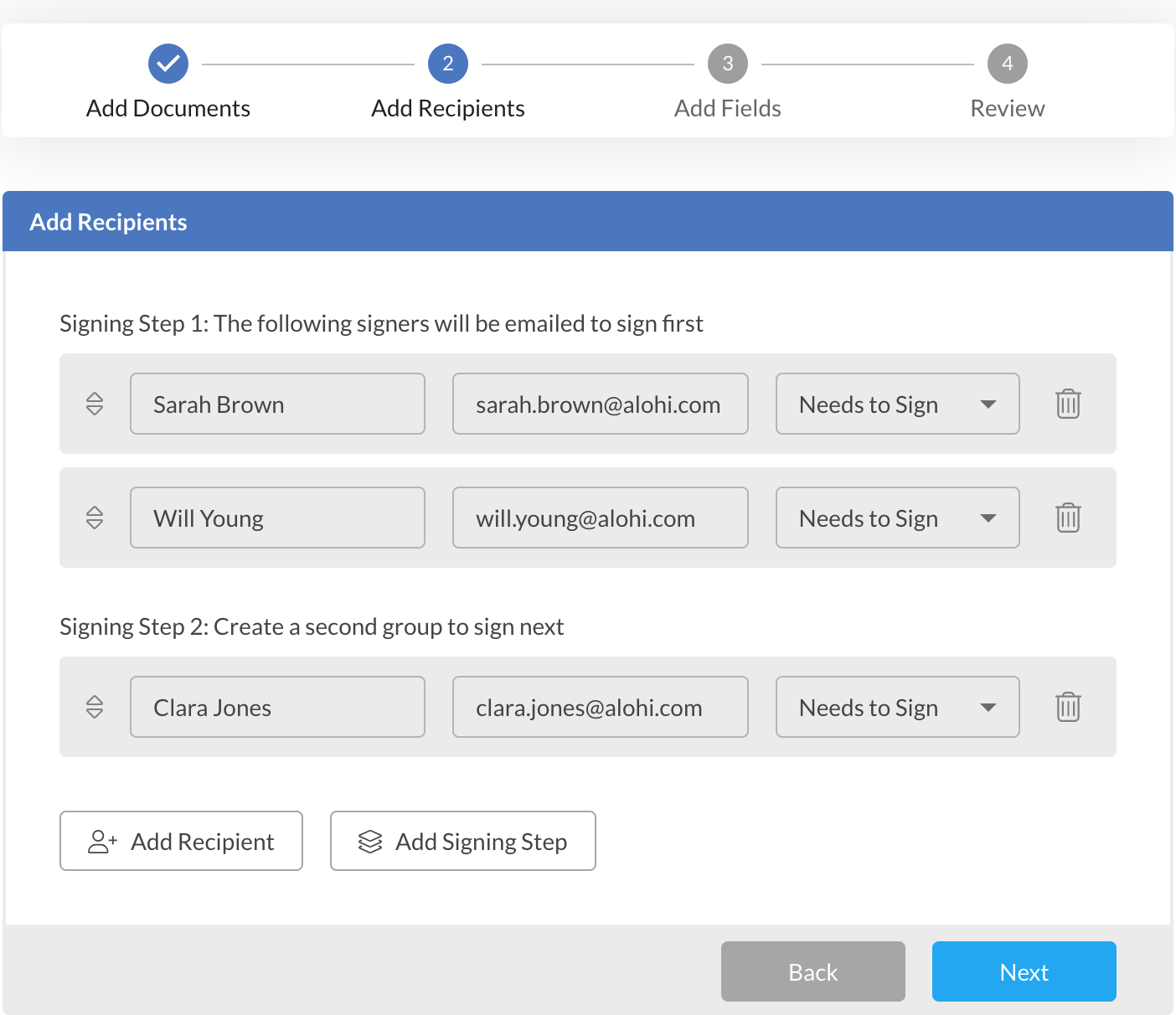
Task: Go to the Add Fields step
Action: pos(728,108)
